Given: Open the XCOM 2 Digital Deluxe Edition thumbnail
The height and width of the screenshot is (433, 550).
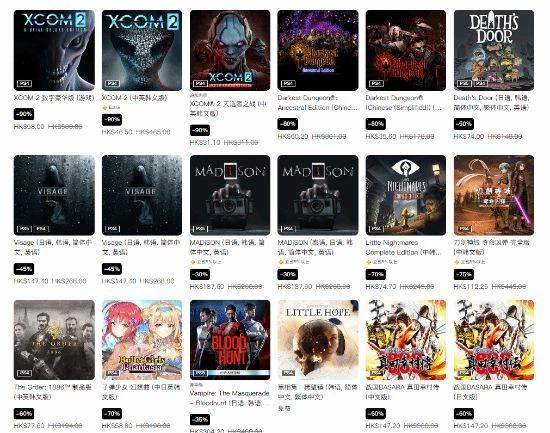Looking at the screenshot, I should pyautogui.click(x=54, y=50).
